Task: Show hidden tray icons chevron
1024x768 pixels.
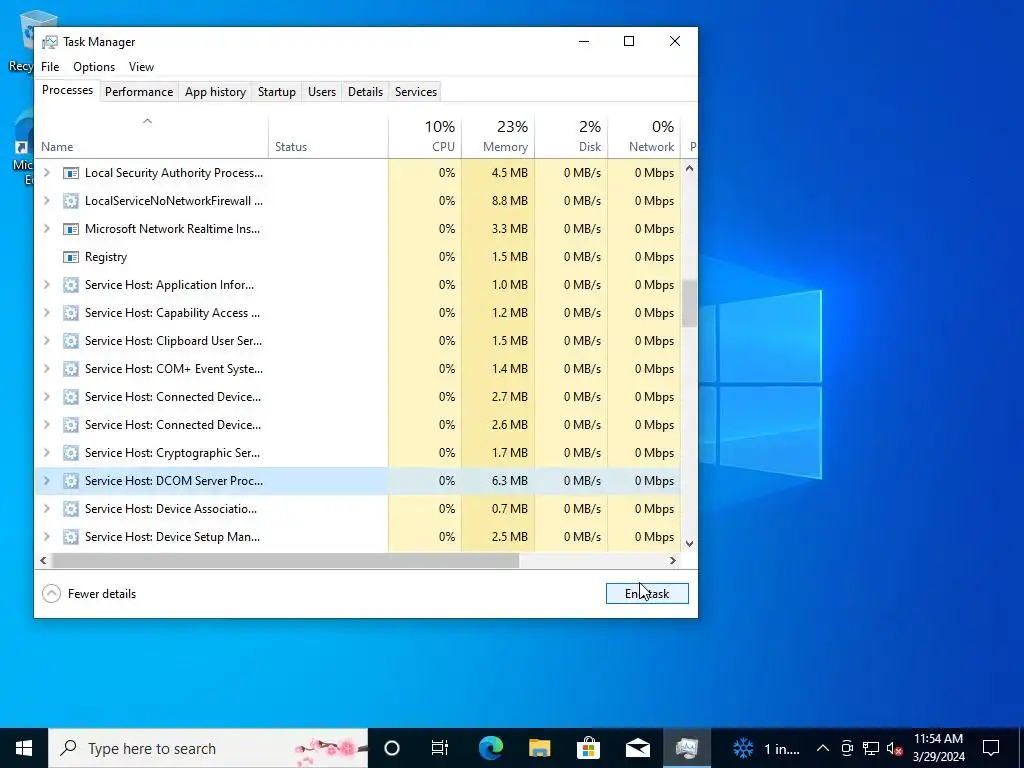Action: pos(823,748)
